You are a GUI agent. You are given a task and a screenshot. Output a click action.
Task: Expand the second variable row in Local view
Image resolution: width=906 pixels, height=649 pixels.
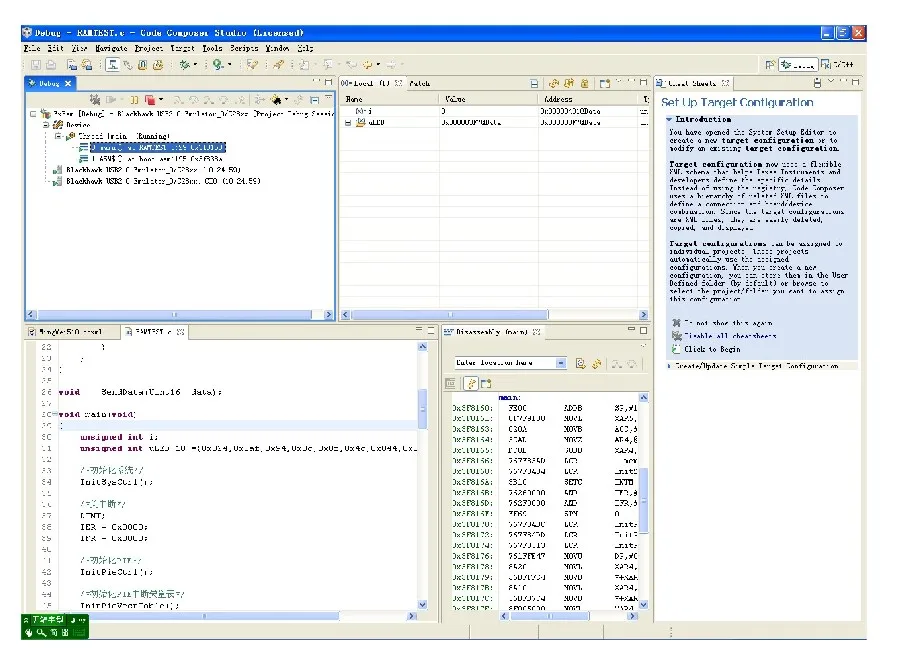point(349,122)
